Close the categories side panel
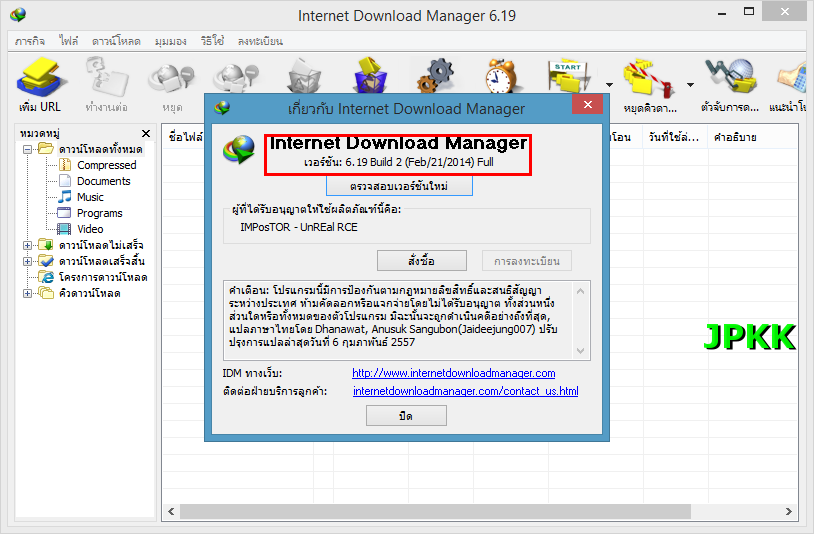 pyautogui.click(x=146, y=133)
